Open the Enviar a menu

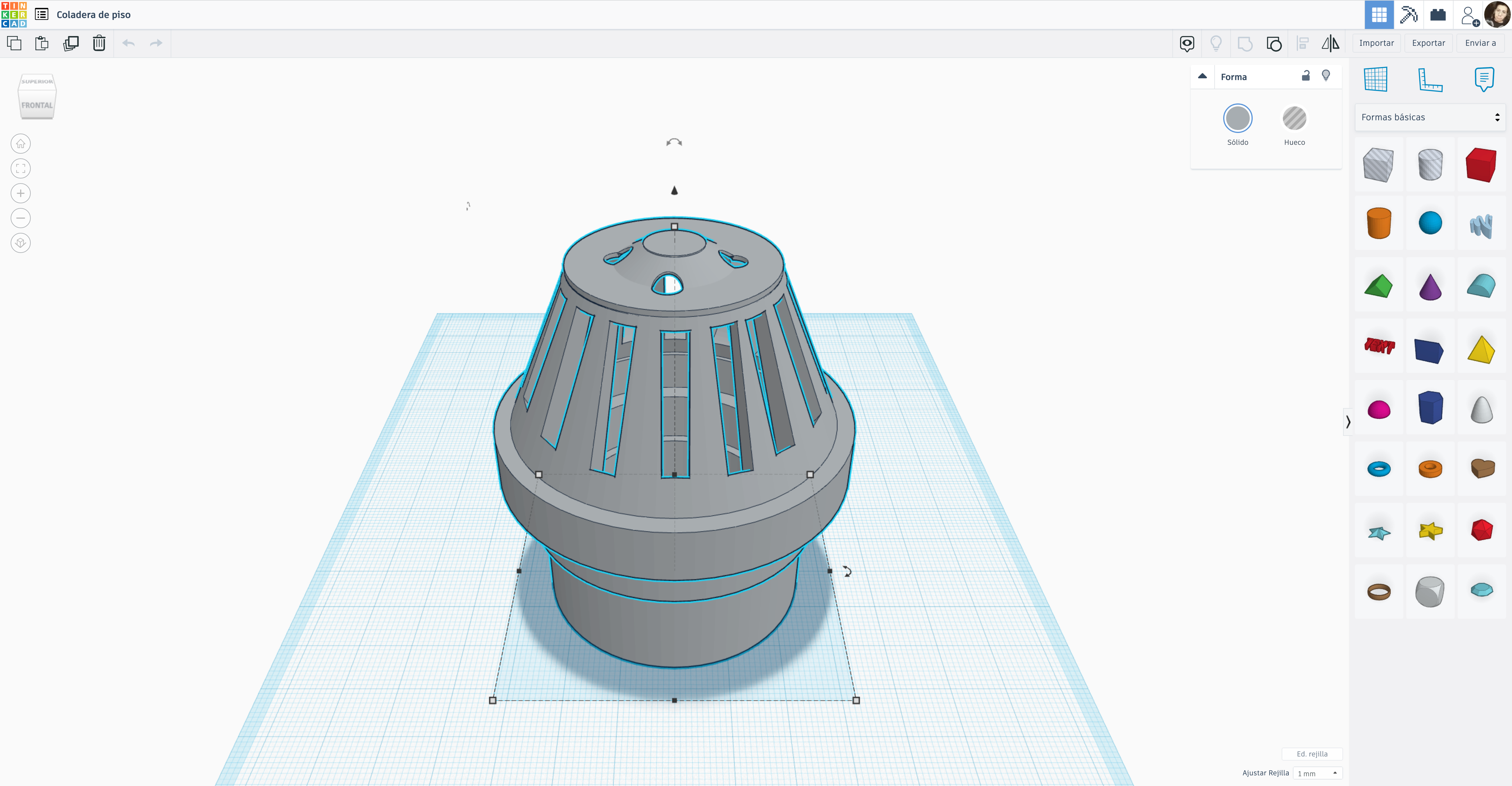[1480, 43]
